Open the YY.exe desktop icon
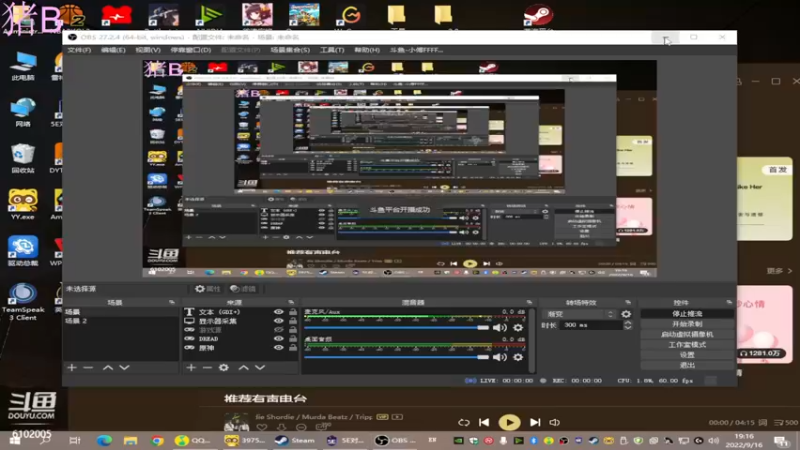 (x=23, y=205)
